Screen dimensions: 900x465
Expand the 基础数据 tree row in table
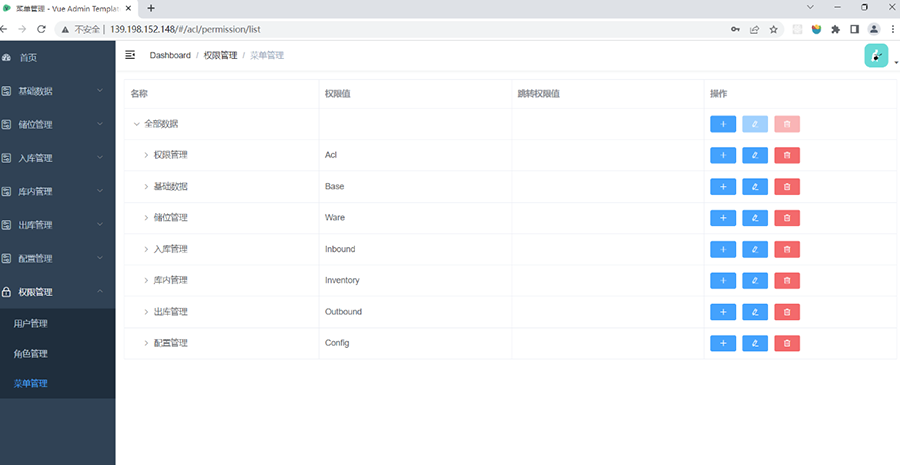click(x=146, y=187)
